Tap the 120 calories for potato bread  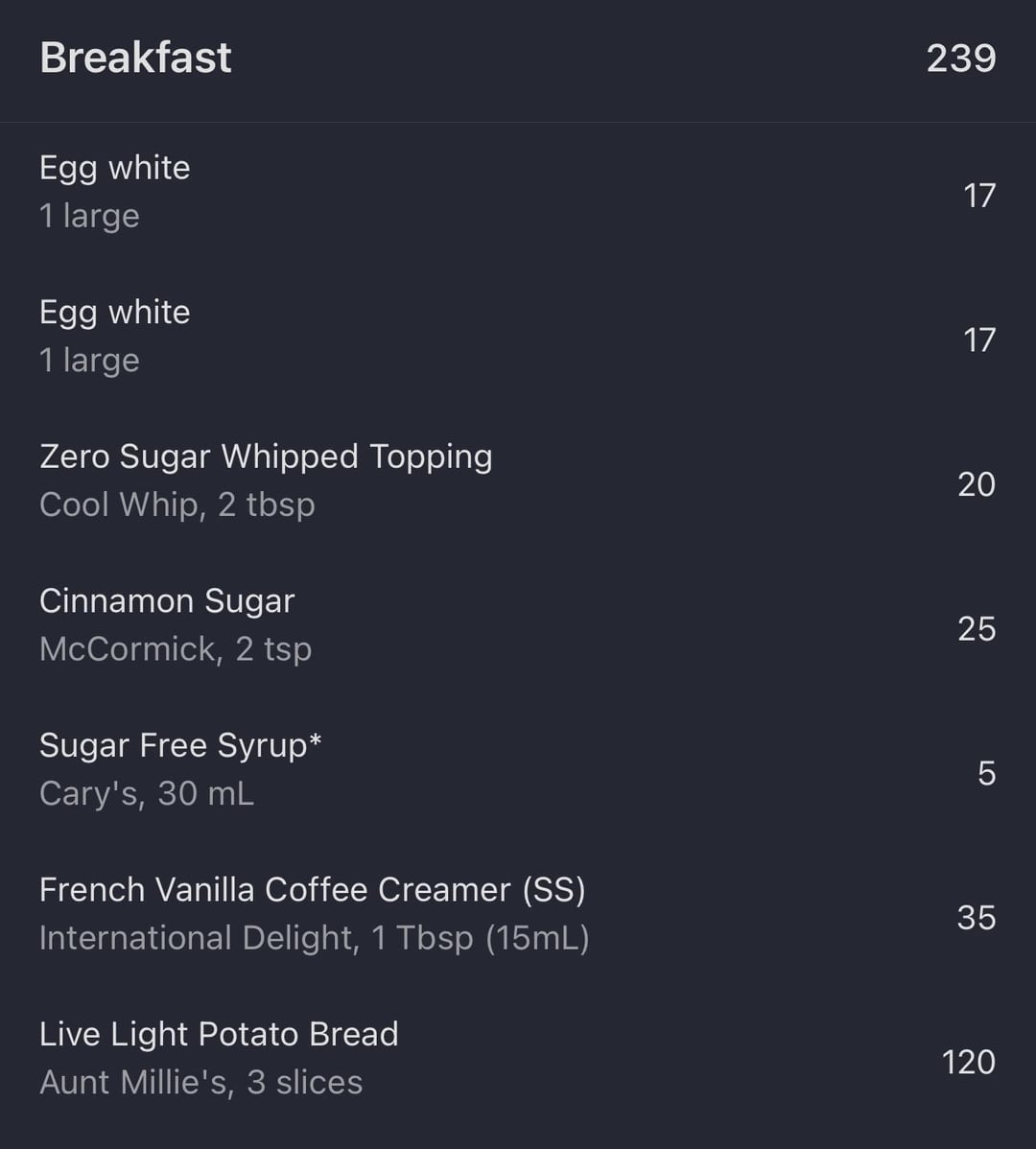[x=969, y=1062]
